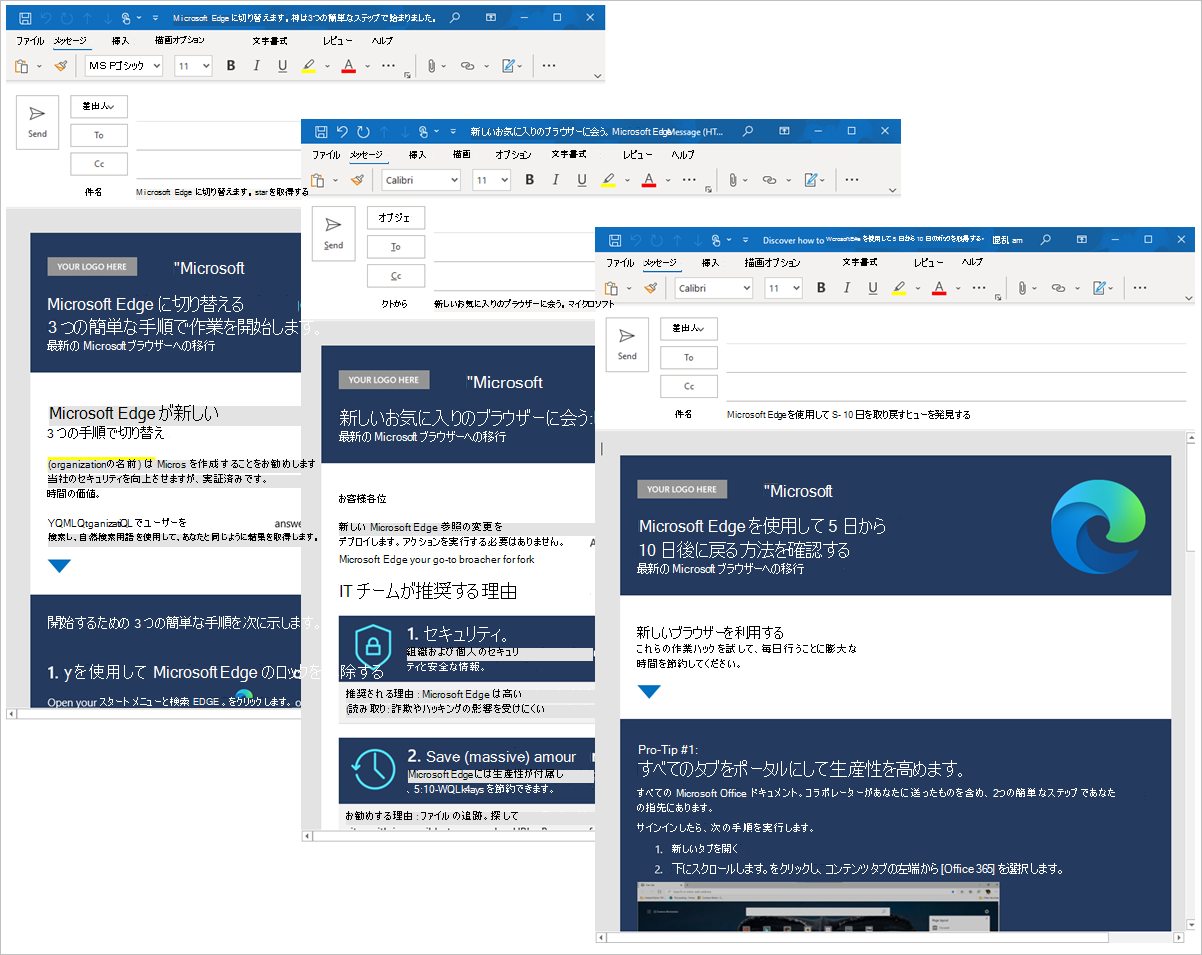Toggle Underline in front window toolbar

pos(873,288)
